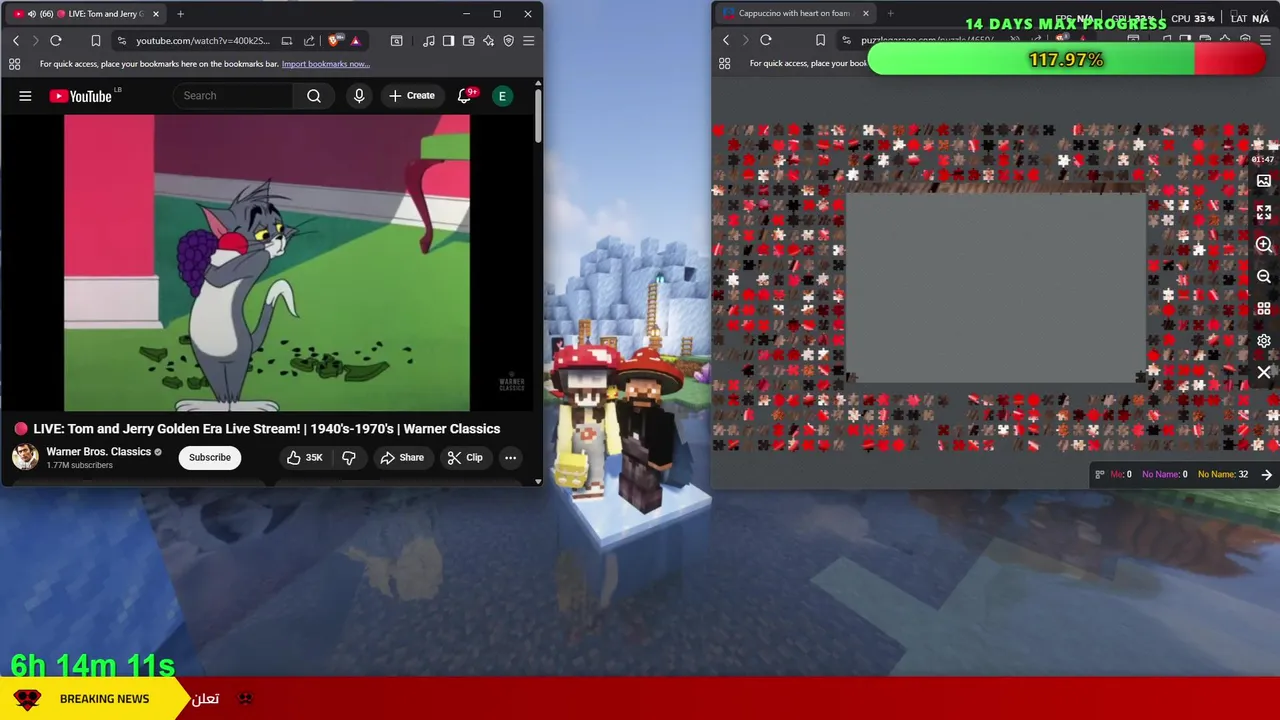Open the account avatar E menu
The height and width of the screenshot is (720, 1280).
pyautogui.click(x=502, y=96)
